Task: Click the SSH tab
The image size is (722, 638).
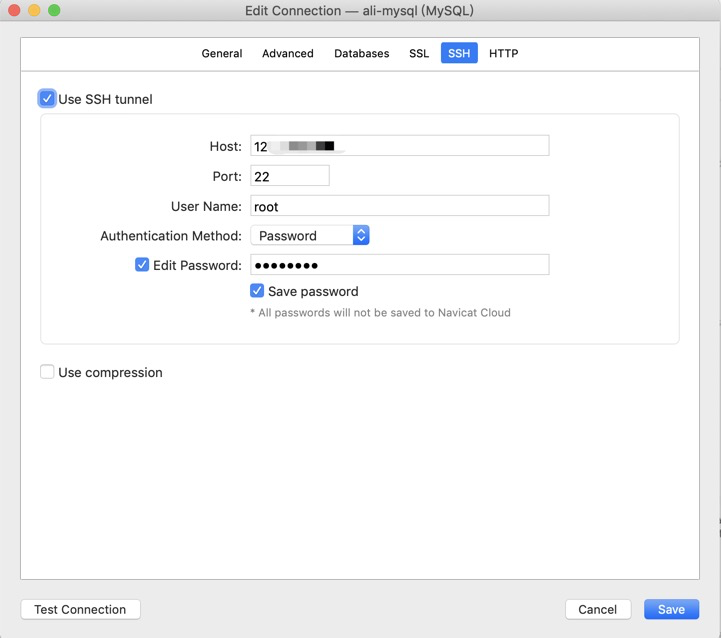Action: pyautogui.click(x=459, y=53)
